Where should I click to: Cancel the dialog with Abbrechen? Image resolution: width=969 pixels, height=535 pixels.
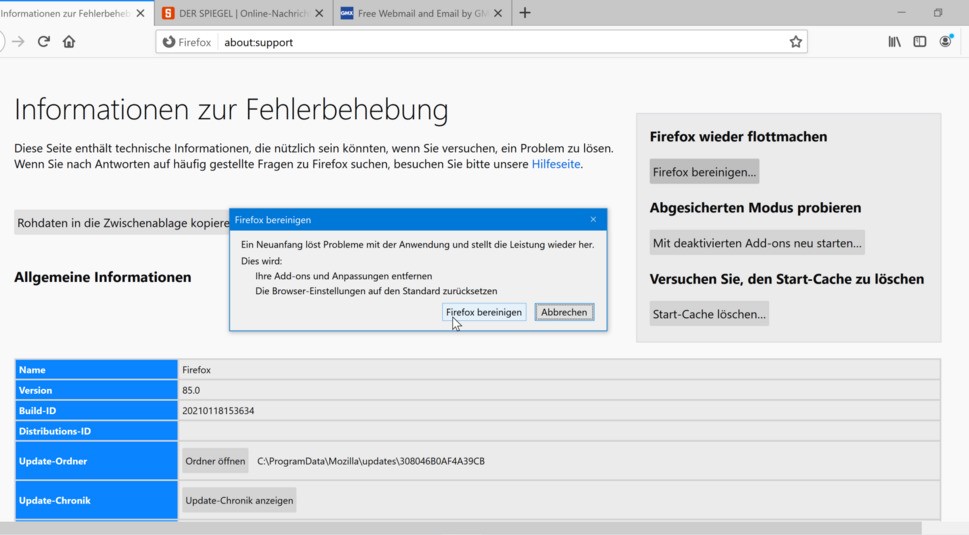564,312
